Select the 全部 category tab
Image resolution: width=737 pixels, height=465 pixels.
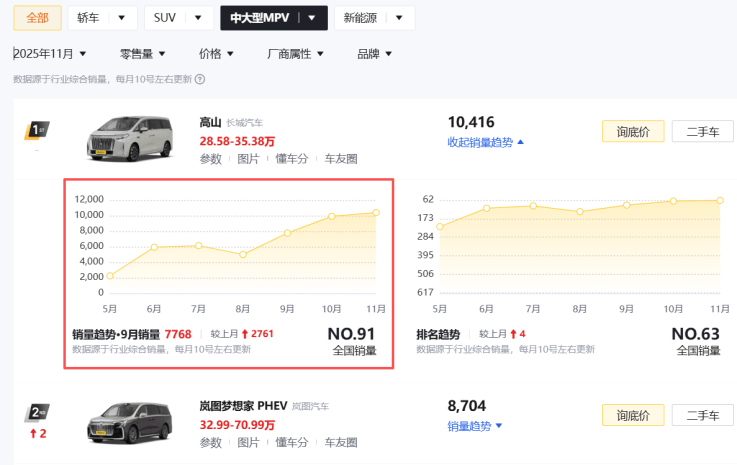click(x=37, y=18)
